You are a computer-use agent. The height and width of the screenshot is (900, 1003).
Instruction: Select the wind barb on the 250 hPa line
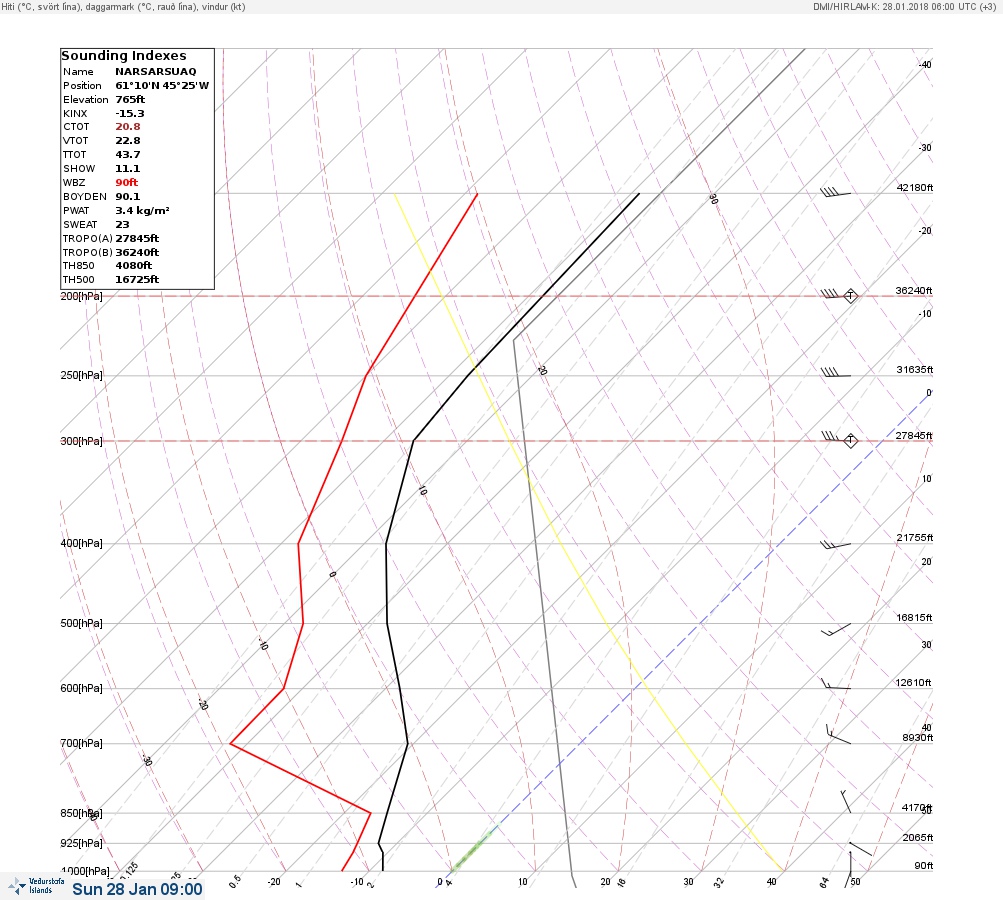coord(835,373)
